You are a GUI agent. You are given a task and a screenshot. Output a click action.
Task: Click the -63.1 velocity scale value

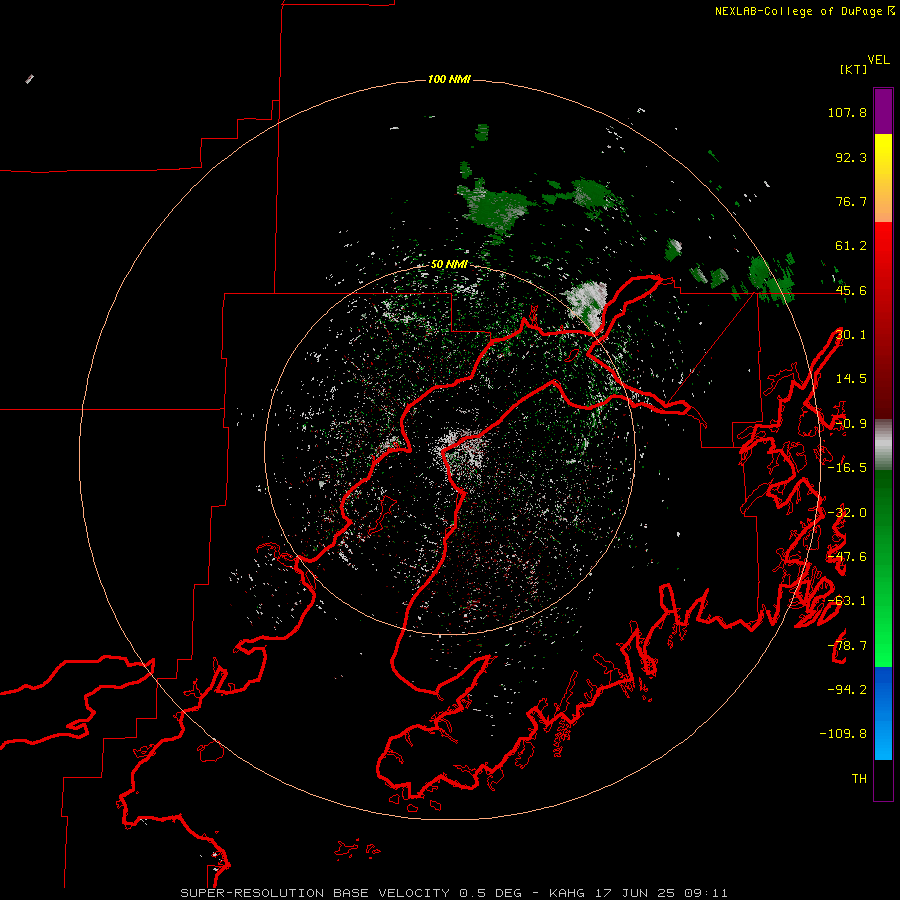pos(847,601)
